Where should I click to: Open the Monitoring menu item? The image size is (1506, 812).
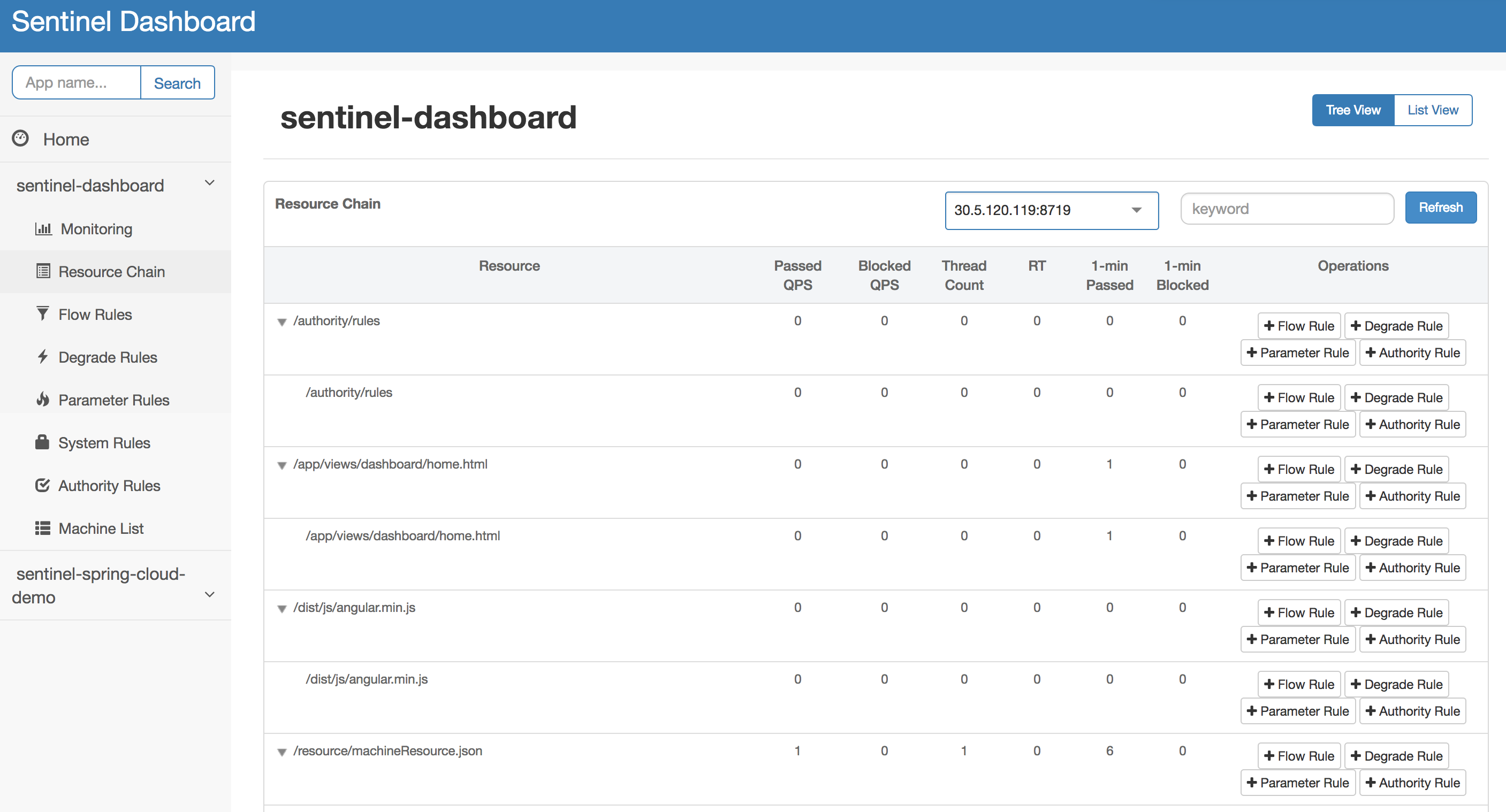pos(116,228)
